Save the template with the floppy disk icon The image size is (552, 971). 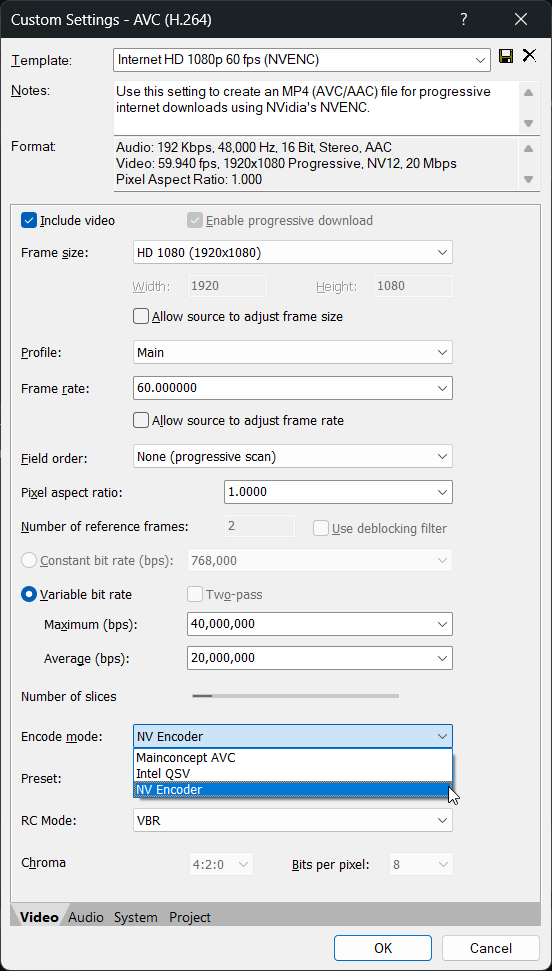point(506,57)
